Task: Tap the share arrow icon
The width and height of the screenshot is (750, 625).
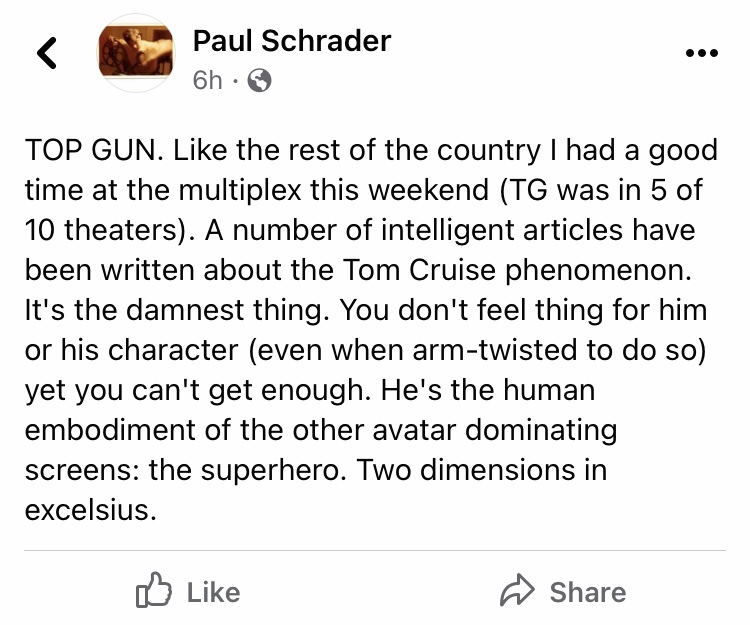Action: 519,592
